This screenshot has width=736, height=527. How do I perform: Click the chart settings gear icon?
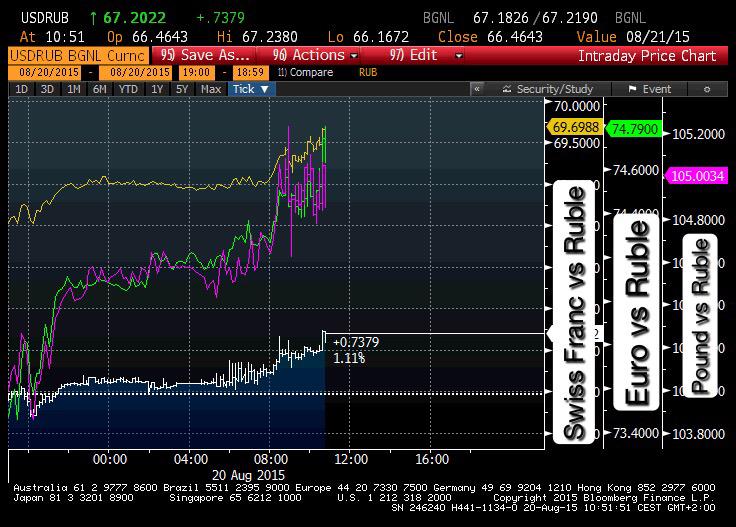click(x=707, y=89)
